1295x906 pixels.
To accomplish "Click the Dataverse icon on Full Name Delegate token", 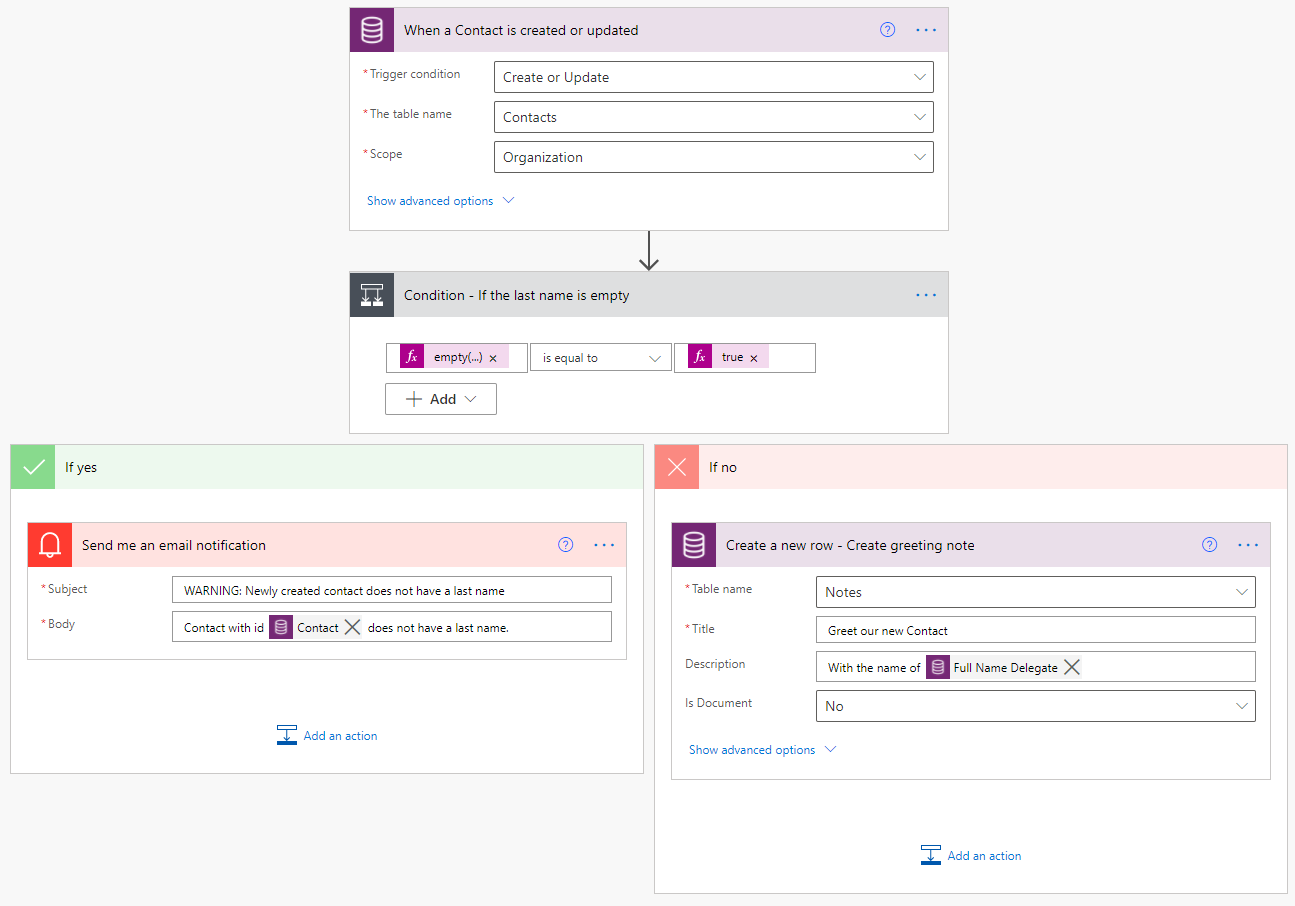I will click(x=938, y=667).
